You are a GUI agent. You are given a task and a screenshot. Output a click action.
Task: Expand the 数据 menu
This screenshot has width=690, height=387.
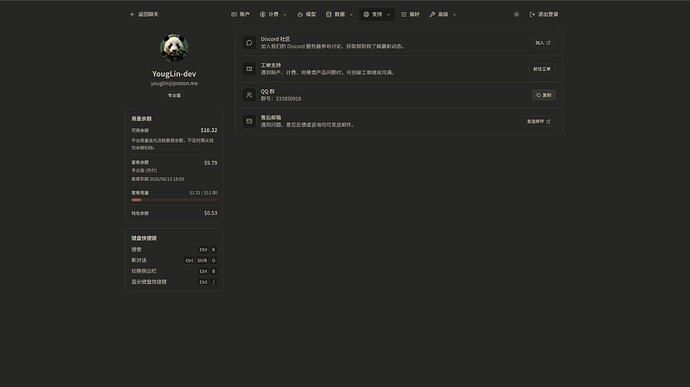tap(339, 14)
